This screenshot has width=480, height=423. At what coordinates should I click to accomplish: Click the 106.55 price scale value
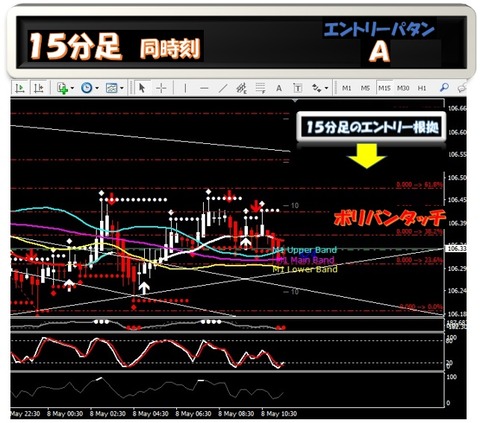pyautogui.click(x=457, y=155)
